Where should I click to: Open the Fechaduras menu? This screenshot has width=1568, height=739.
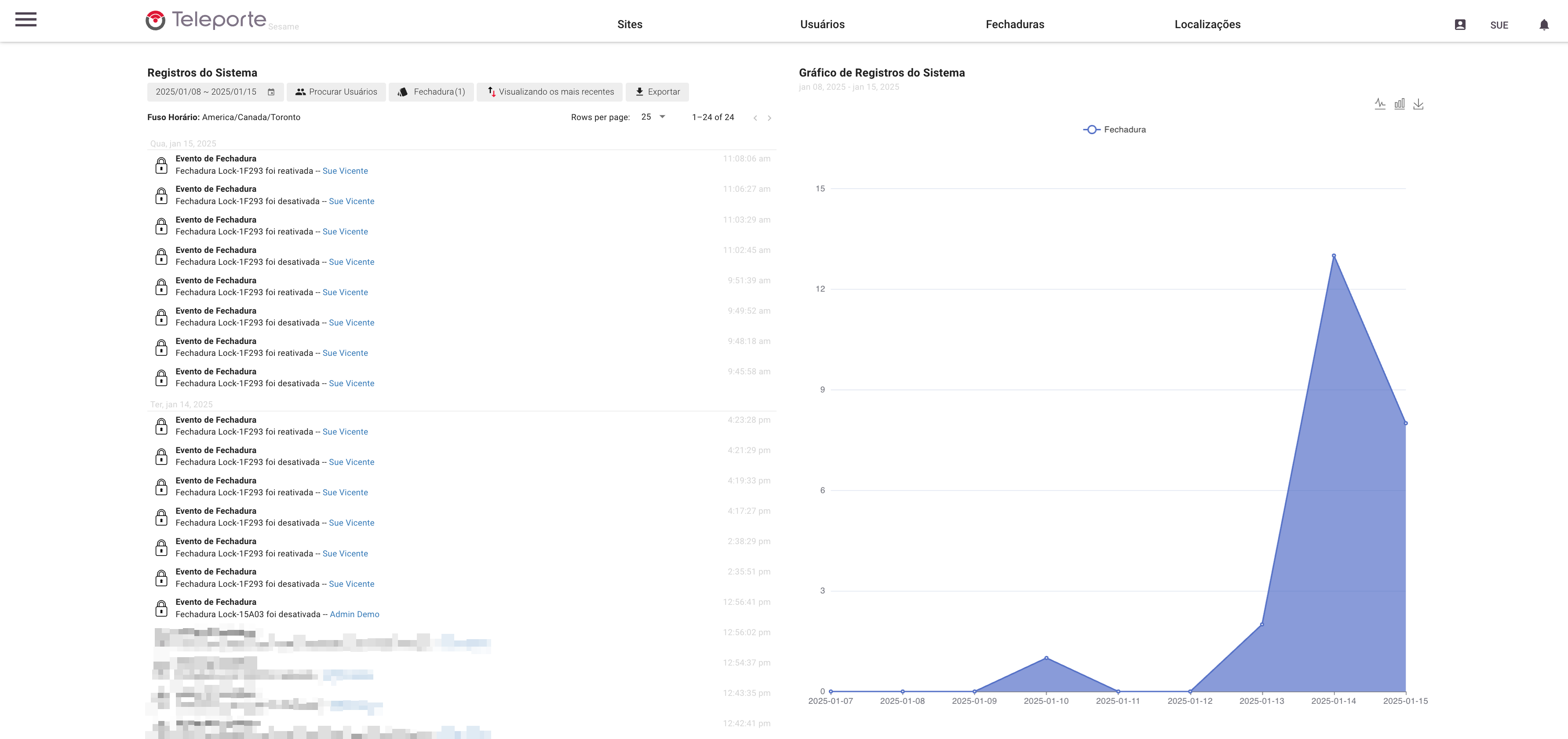(x=1015, y=24)
